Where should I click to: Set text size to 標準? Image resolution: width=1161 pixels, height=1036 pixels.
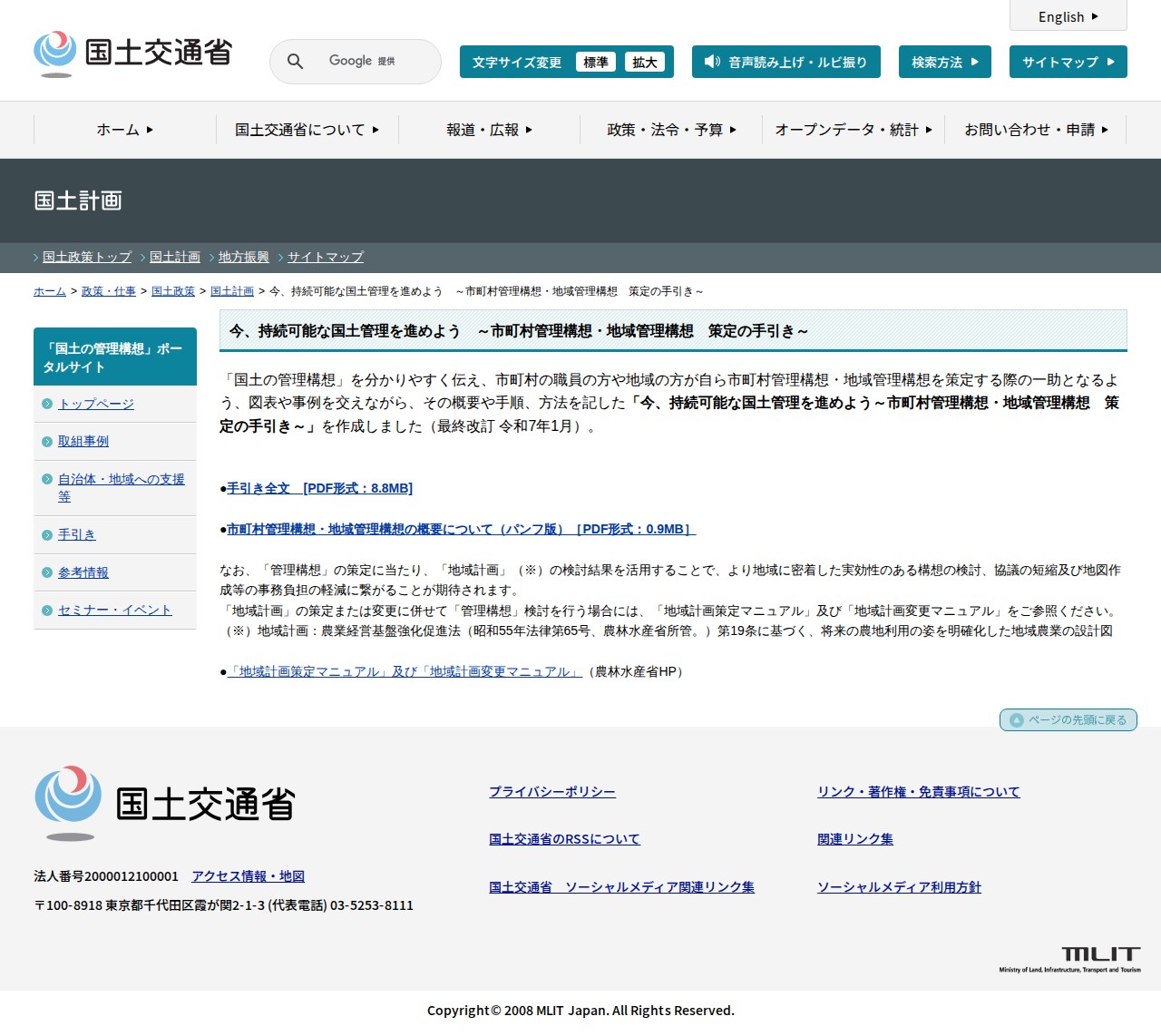pyautogui.click(x=595, y=62)
